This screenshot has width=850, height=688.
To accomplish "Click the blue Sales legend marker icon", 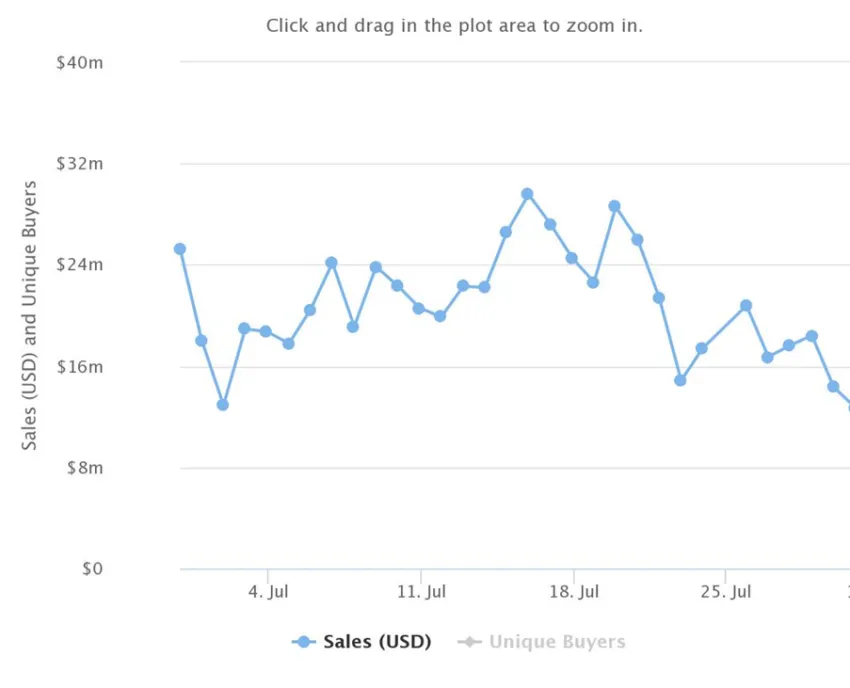I will pos(304,642).
